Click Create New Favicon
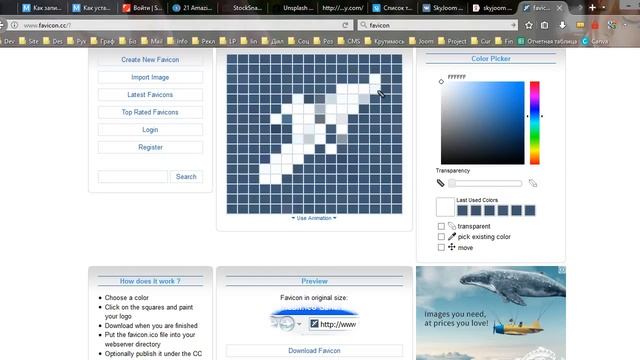 point(150,60)
